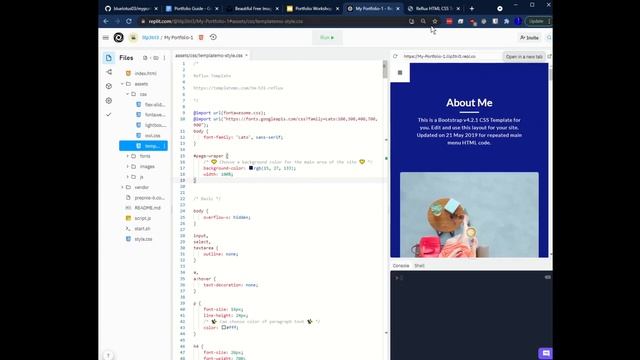640x360 pixels.
Task: Open the Version control sidebar icon
Action: click(x=109, y=72)
